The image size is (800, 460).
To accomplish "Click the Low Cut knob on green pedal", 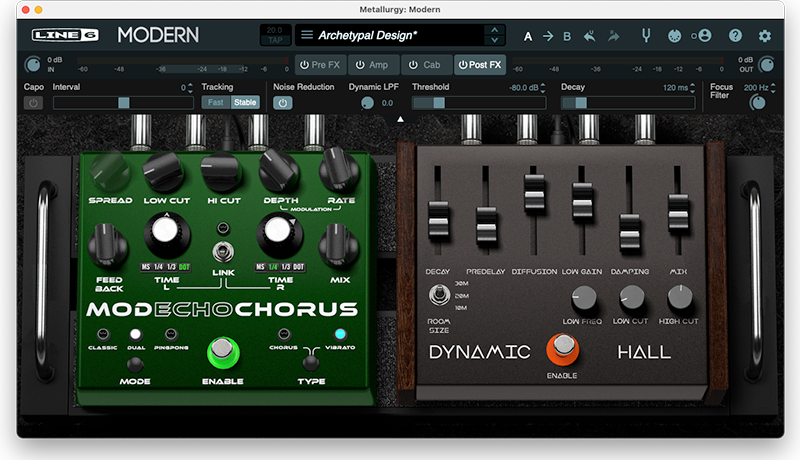I will tap(164, 171).
